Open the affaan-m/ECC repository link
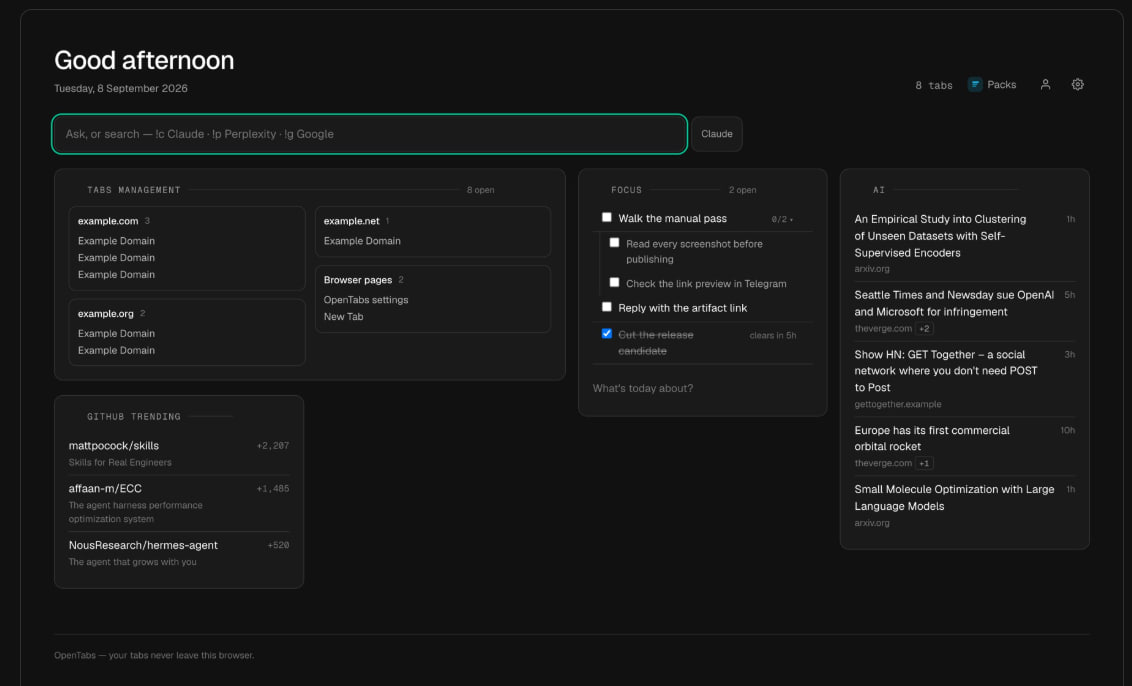 tap(105, 488)
